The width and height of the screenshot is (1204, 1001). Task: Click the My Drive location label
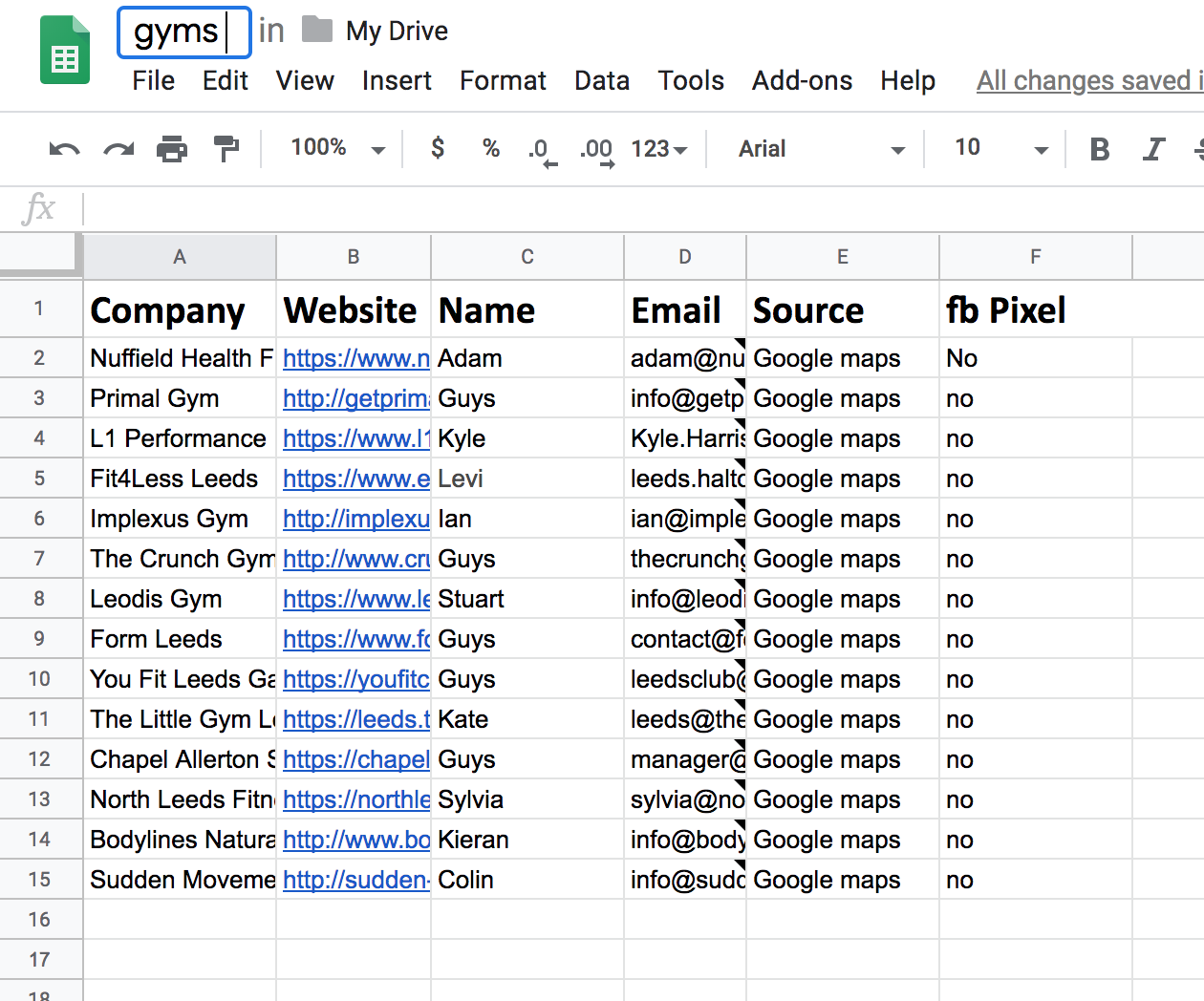tap(397, 31)
